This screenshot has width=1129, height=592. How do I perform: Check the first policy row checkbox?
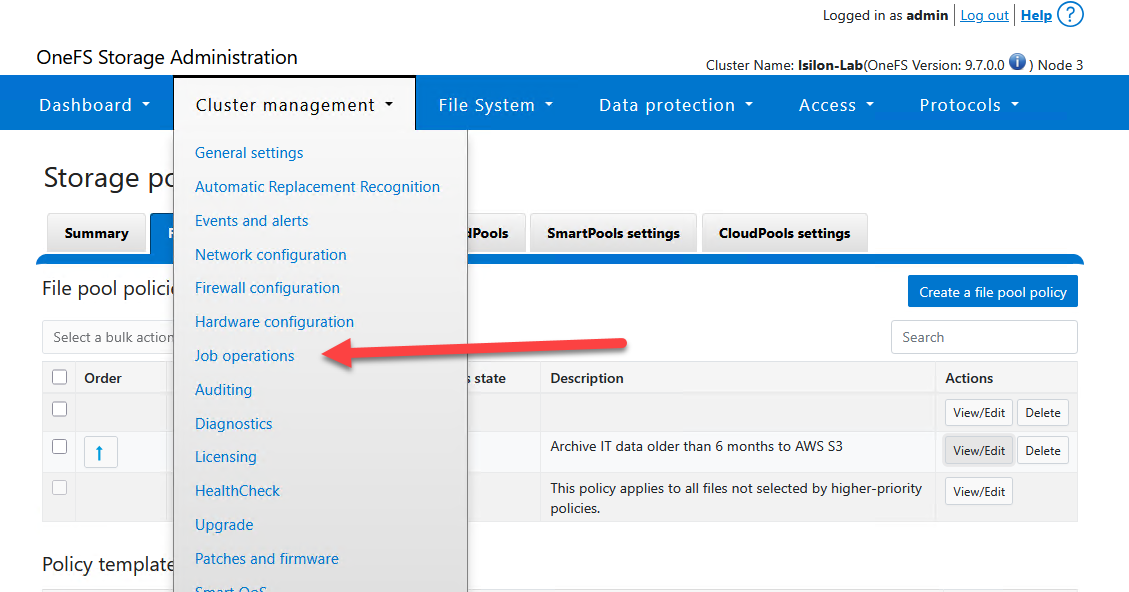tap(60, 409)
